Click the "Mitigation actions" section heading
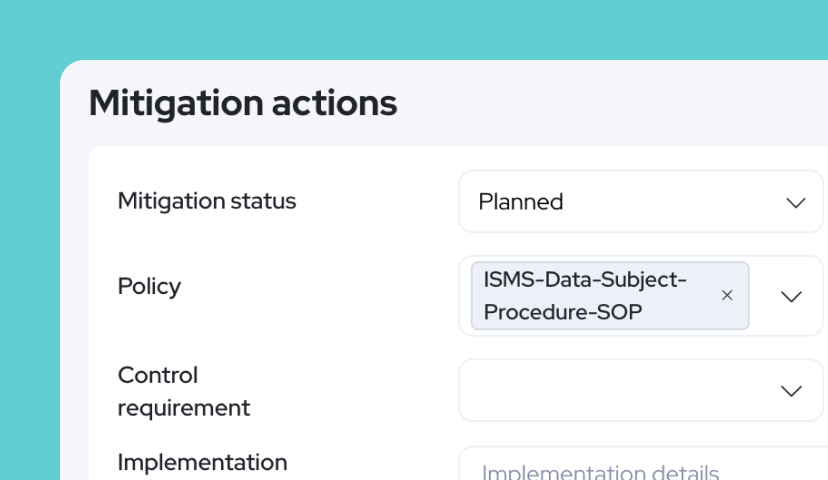The height and width of the screenshot is (480, 828). click(x=243, y=103)
